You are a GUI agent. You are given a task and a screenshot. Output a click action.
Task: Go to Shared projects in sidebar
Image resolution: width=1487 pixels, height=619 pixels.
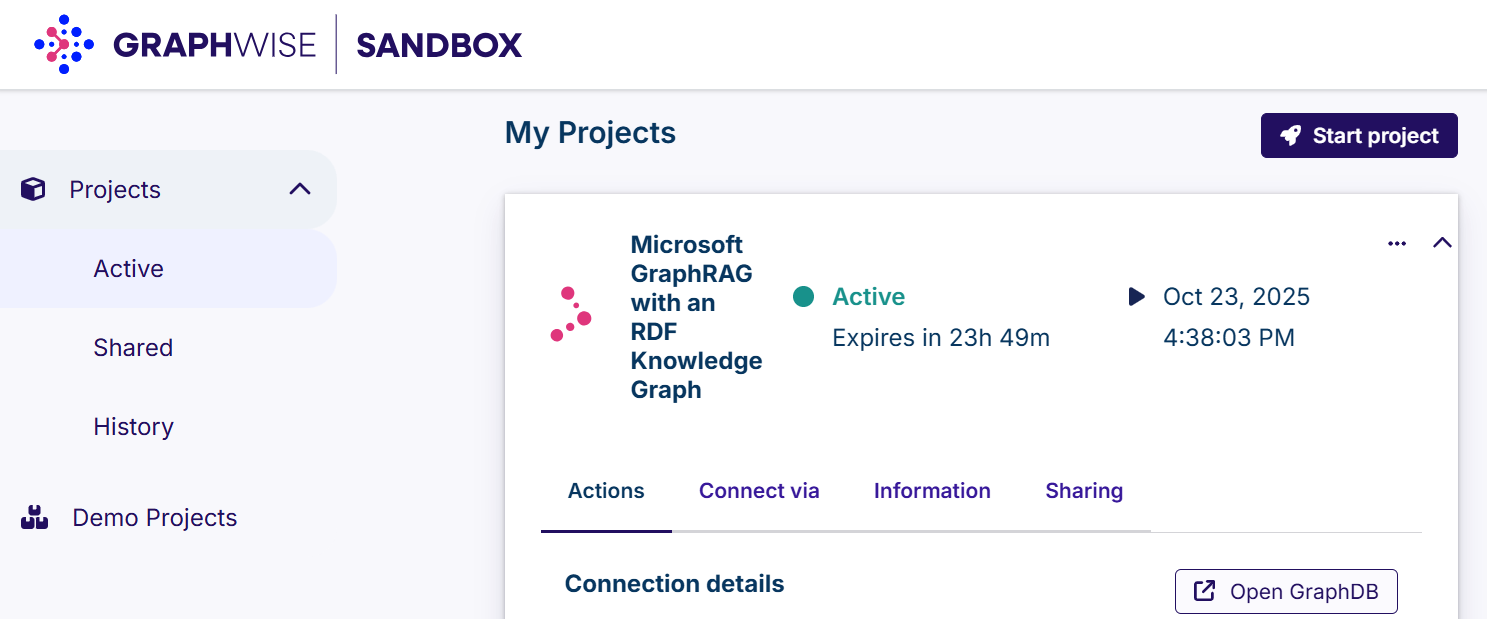[x=133, y=348]
